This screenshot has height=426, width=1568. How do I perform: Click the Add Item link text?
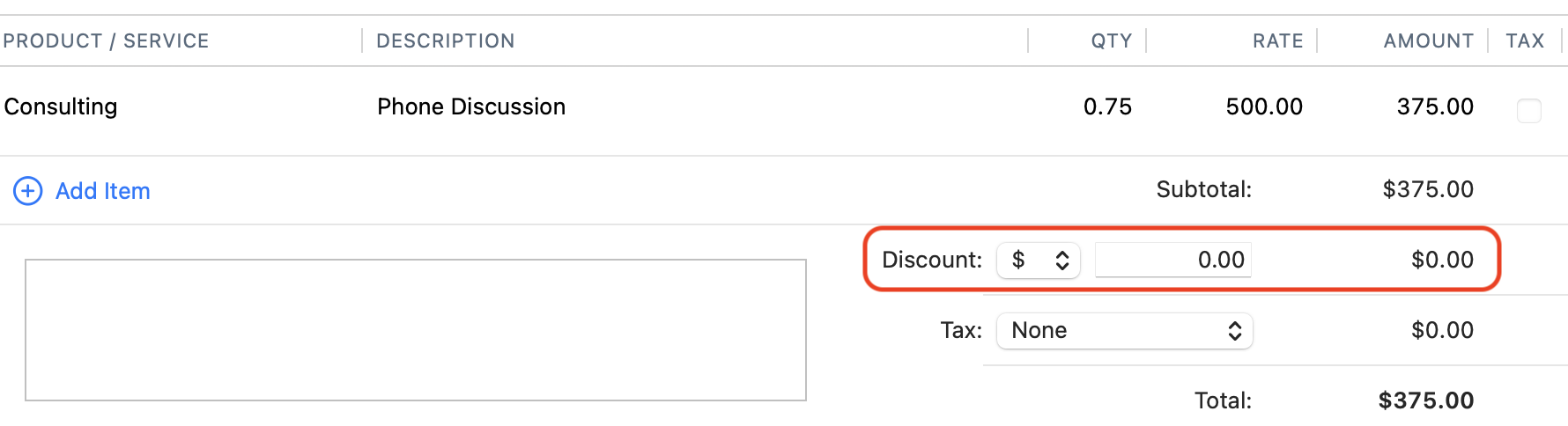point(102,191)
